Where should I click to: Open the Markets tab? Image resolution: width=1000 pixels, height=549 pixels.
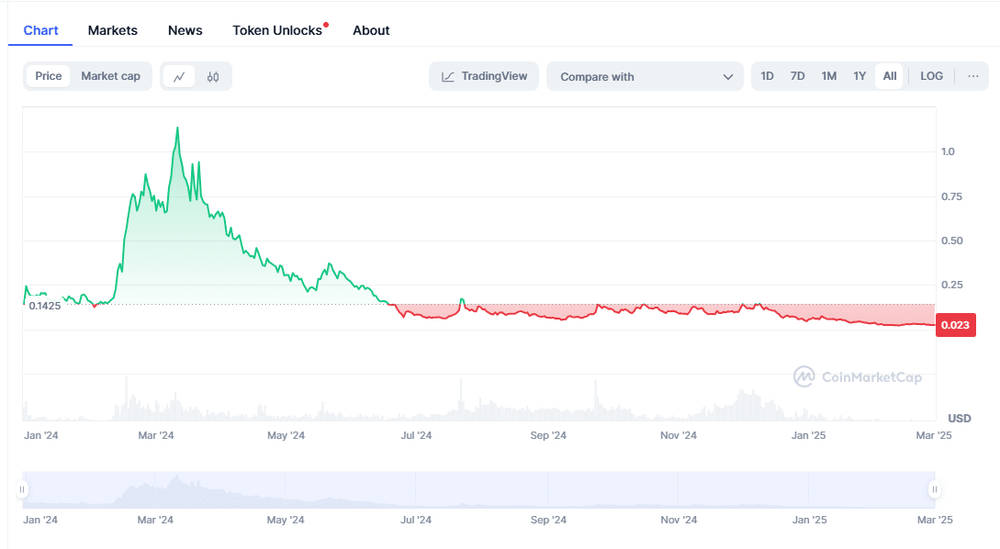112,30
